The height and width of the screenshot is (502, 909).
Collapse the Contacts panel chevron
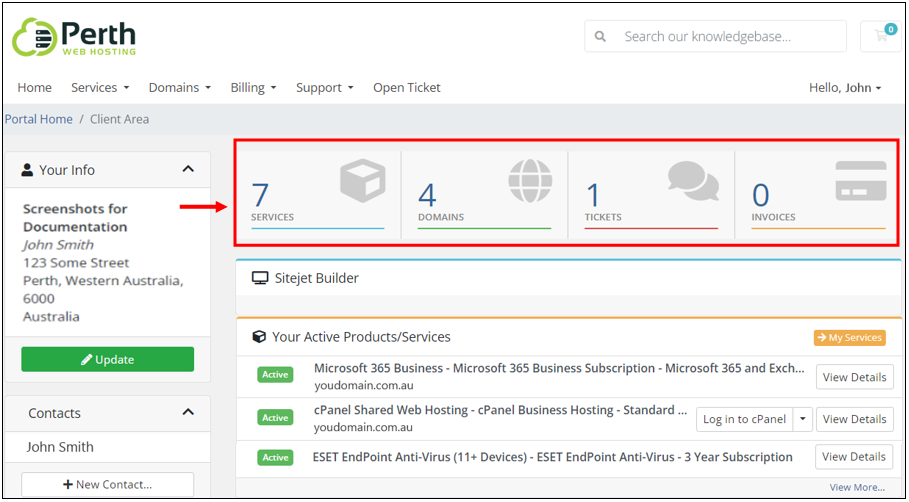coord(188,412)
